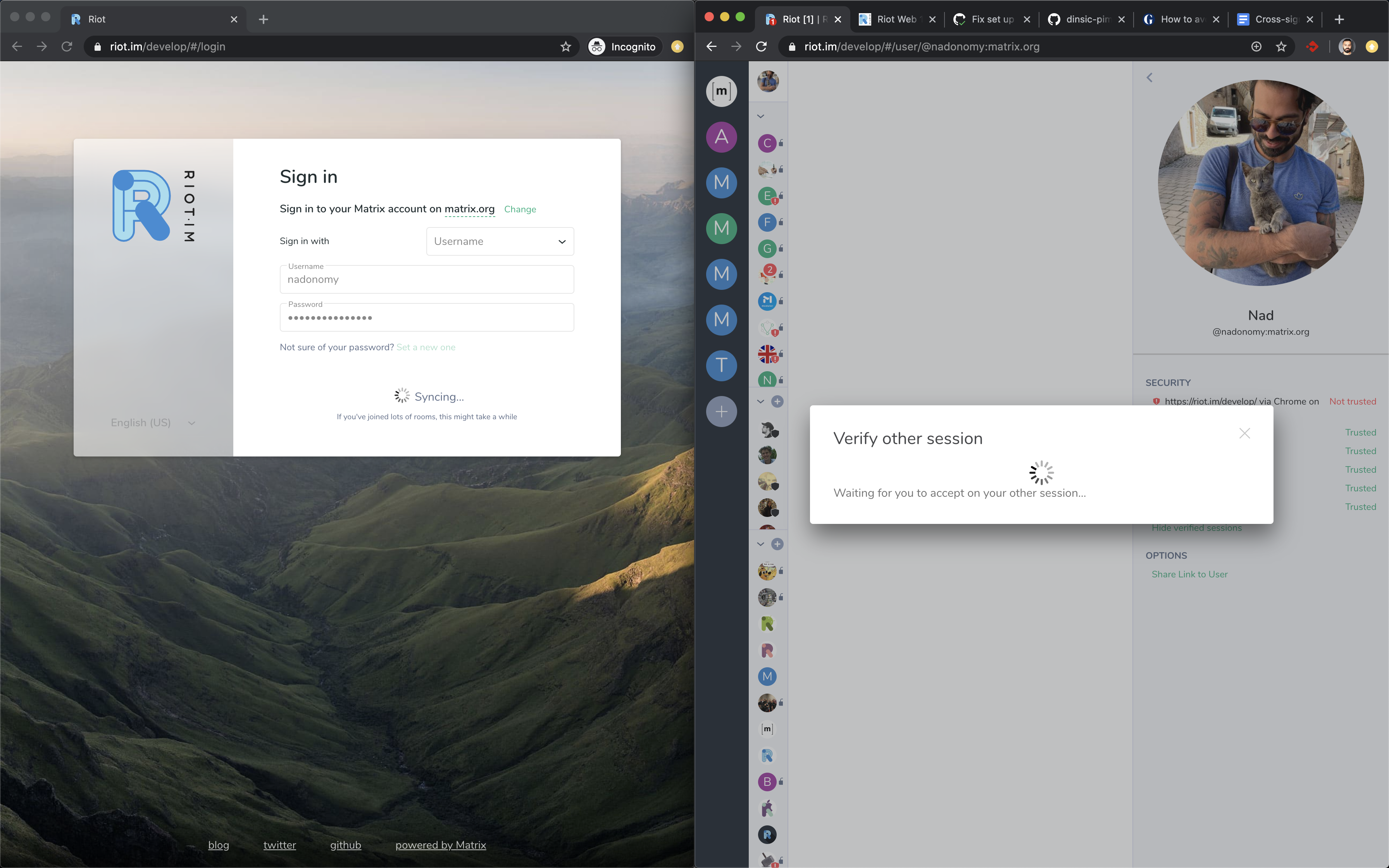Open Chrome profile avatar in right window
Image resolution: width=1389 pixels, height=868 pixels.
pyautogui.click(x=1346, y=46)
